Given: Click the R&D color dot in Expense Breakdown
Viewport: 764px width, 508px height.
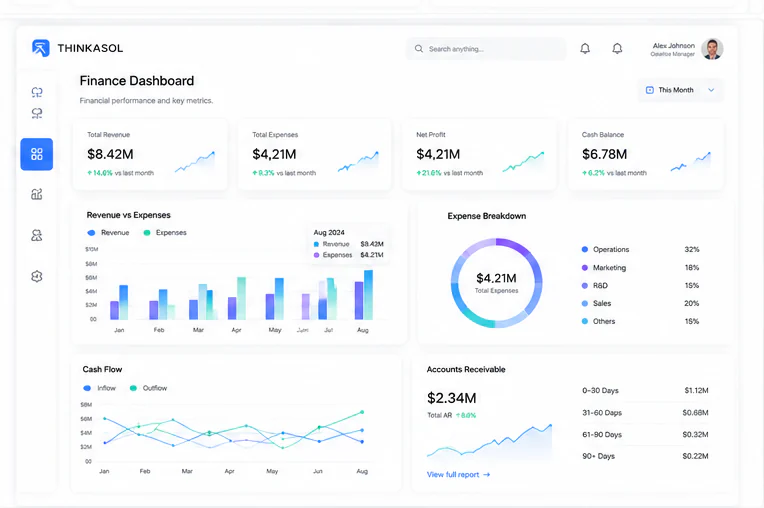Looking at the screenshot, I should coord(585,285).
